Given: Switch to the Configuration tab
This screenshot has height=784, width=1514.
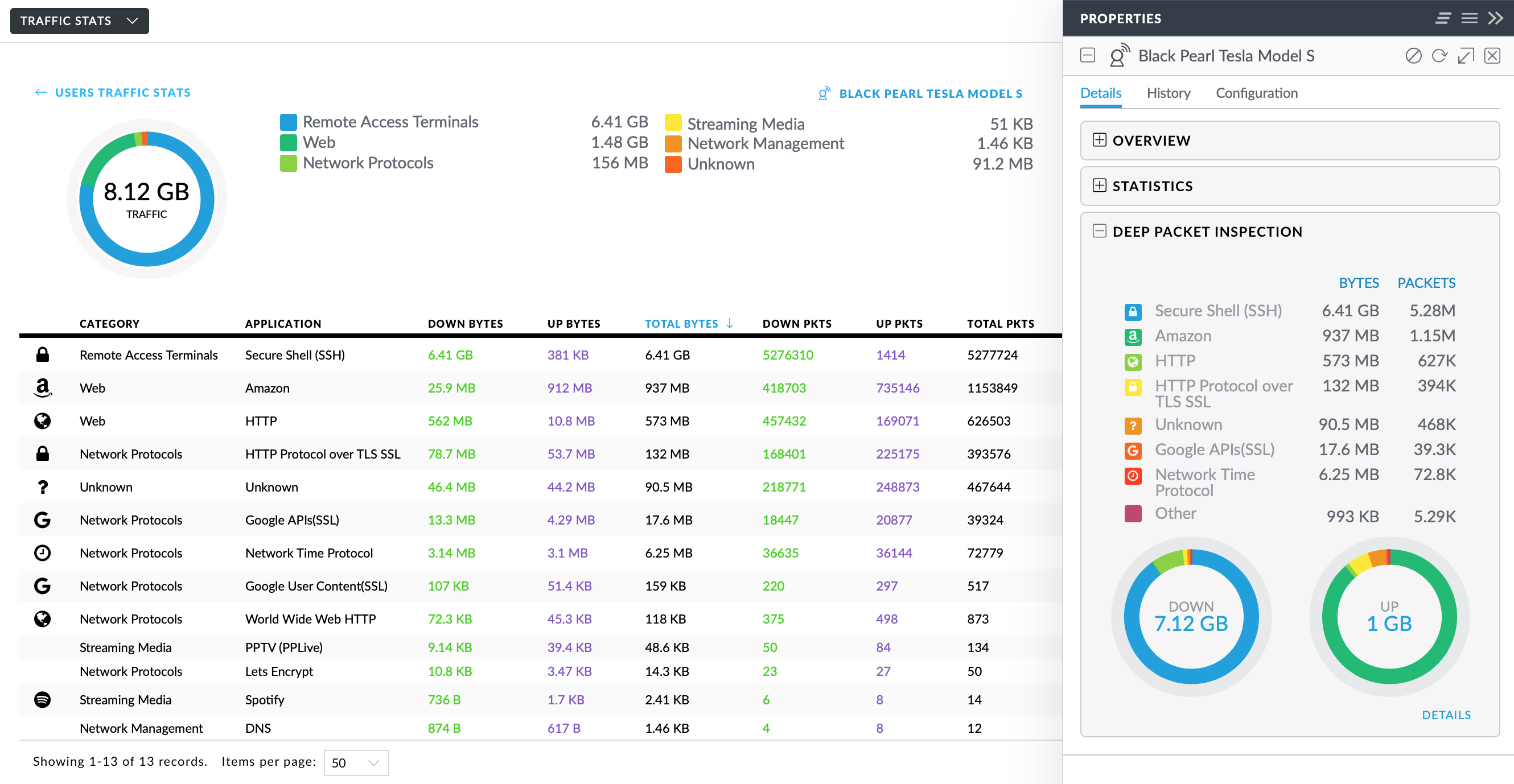Looking at the screenshot, I should tap(1257, 93).
